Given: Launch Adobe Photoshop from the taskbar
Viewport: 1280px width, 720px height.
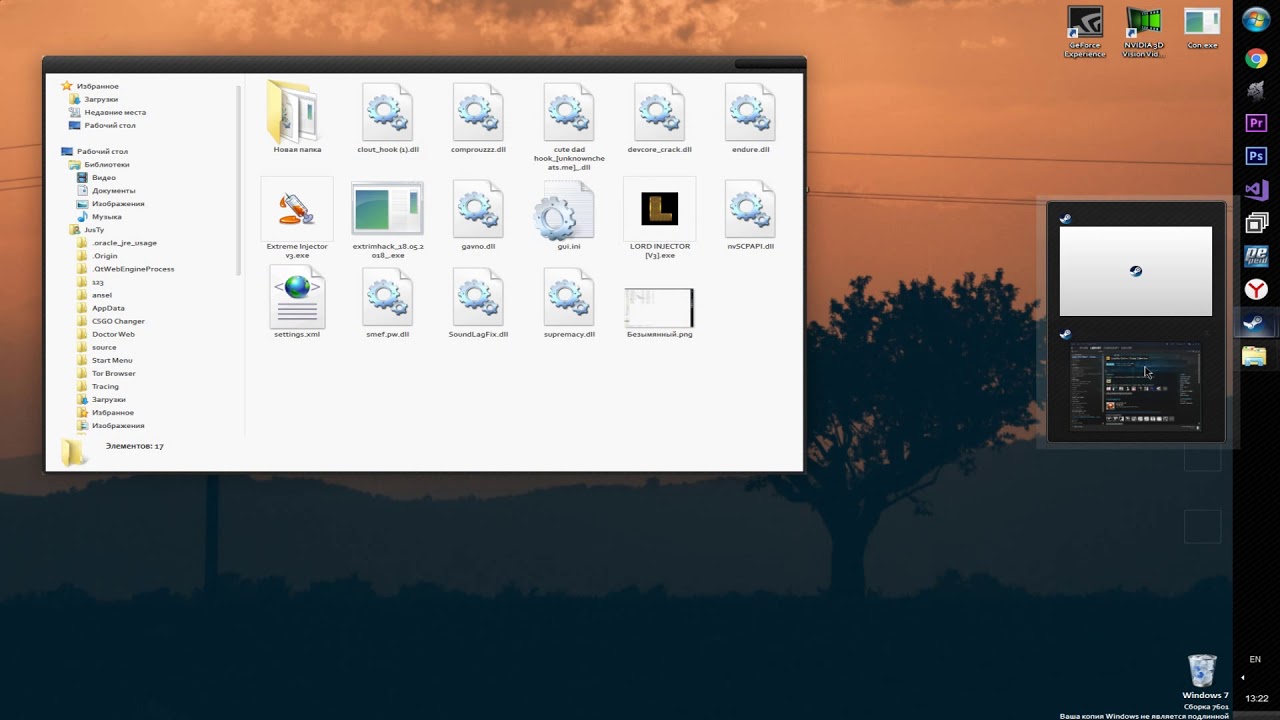Looking at the screenshot, I should click(x=1256, y=156).
